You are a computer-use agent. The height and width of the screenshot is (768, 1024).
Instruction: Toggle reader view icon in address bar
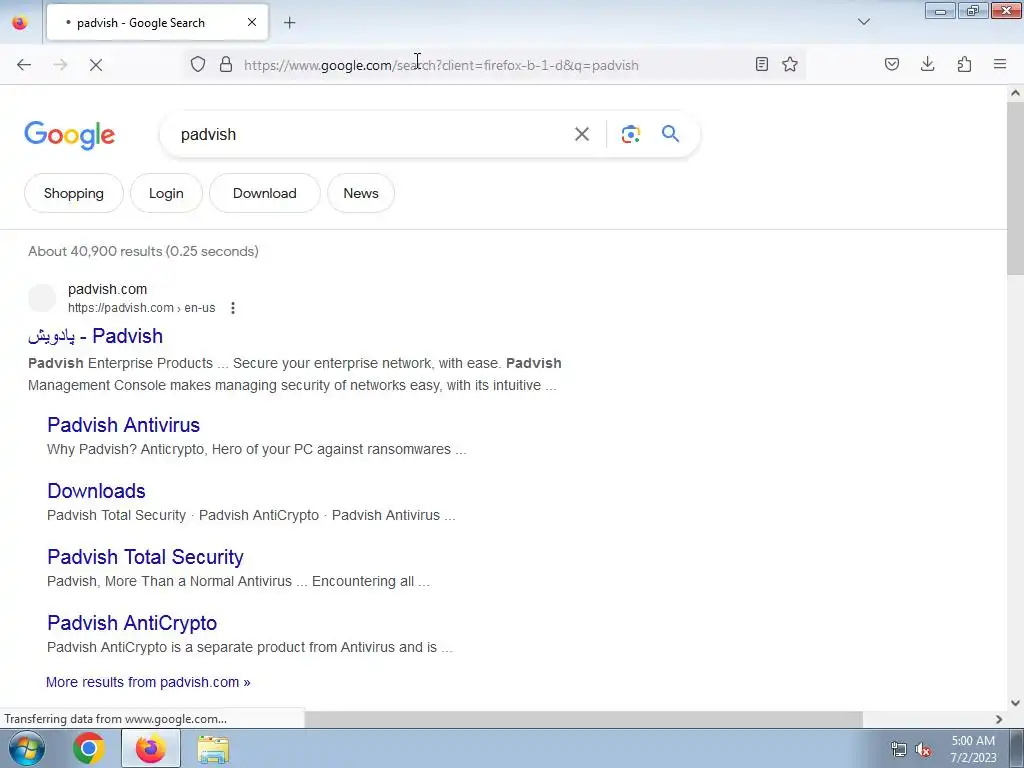coord(761,64)
